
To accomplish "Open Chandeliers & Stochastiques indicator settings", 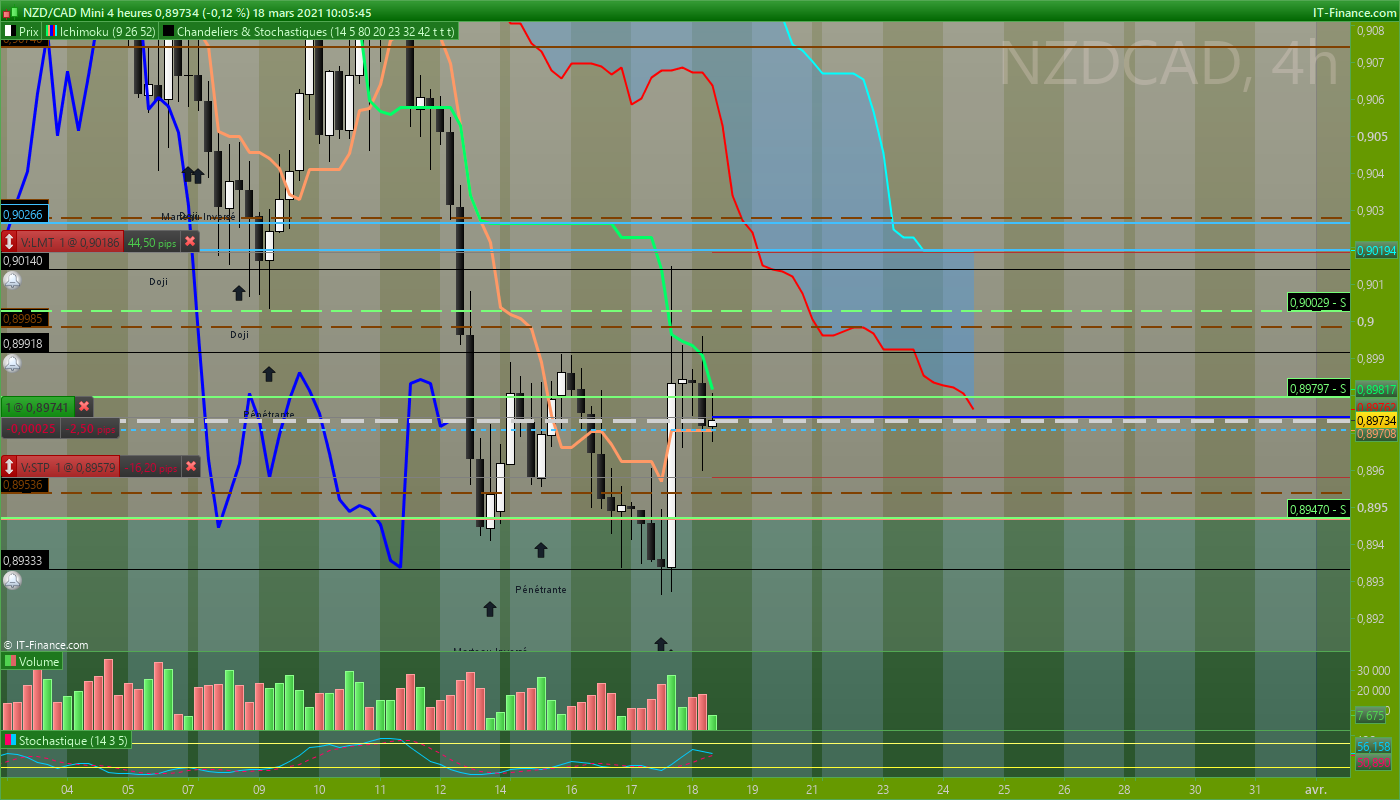I will point(315,31).
